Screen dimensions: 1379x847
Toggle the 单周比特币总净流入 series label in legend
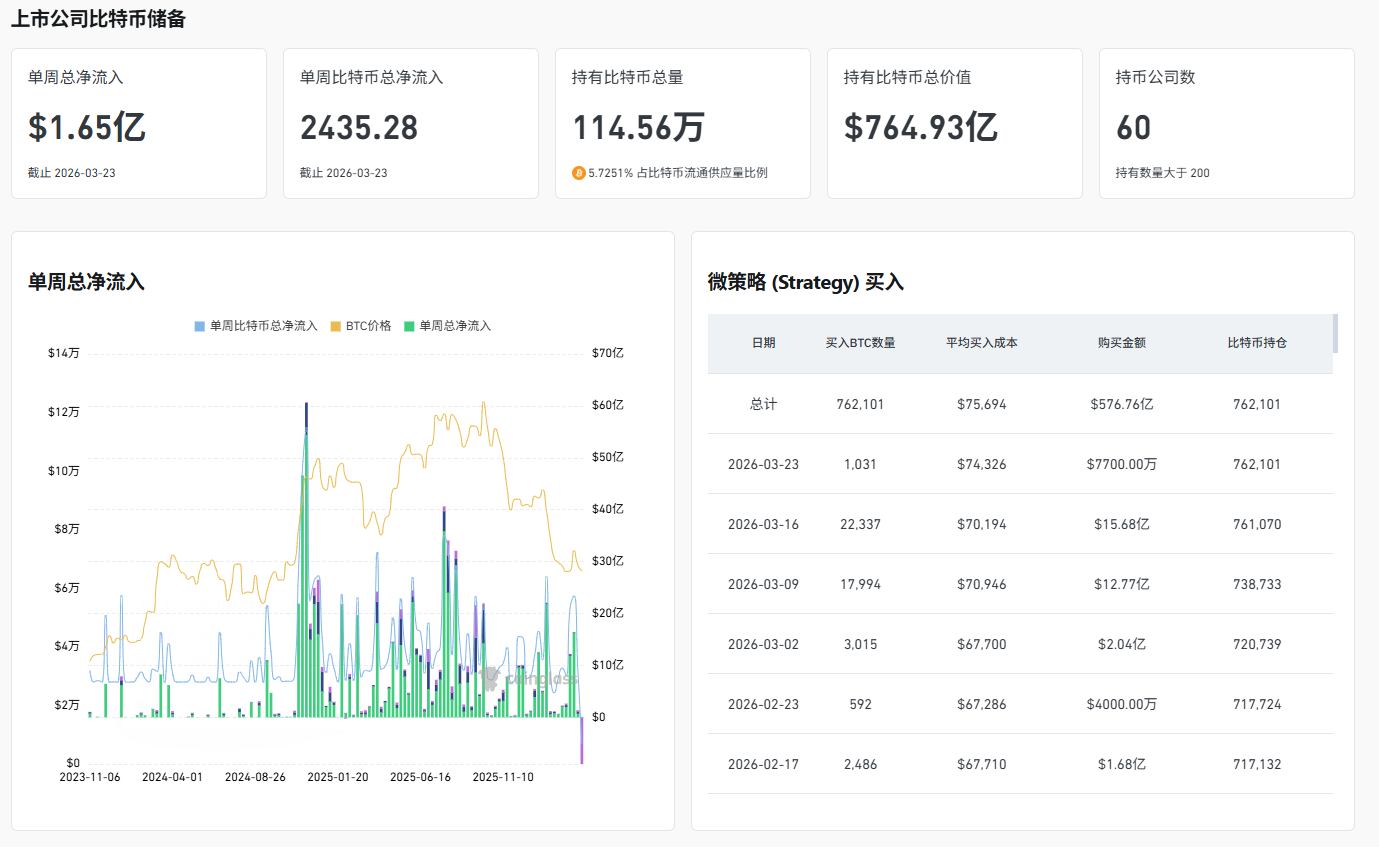[263, 326]
